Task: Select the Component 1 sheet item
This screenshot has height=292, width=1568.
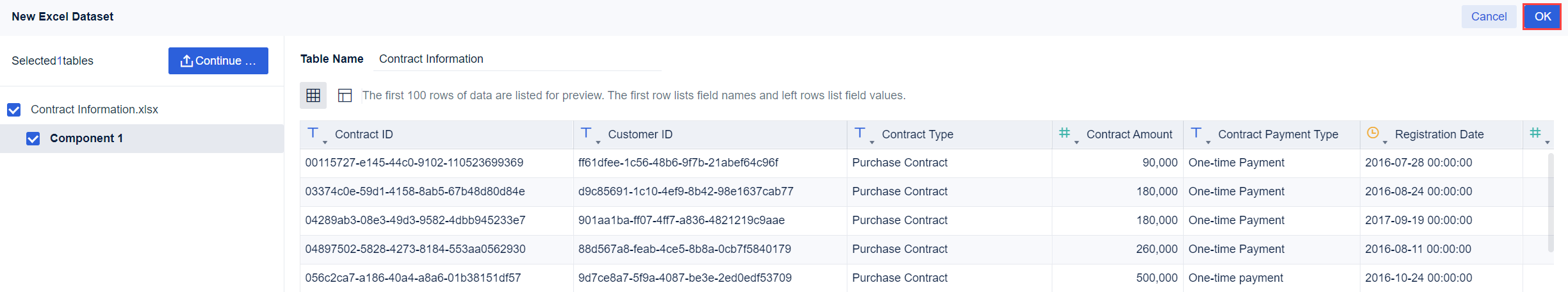Action: [x=86, y=138]
